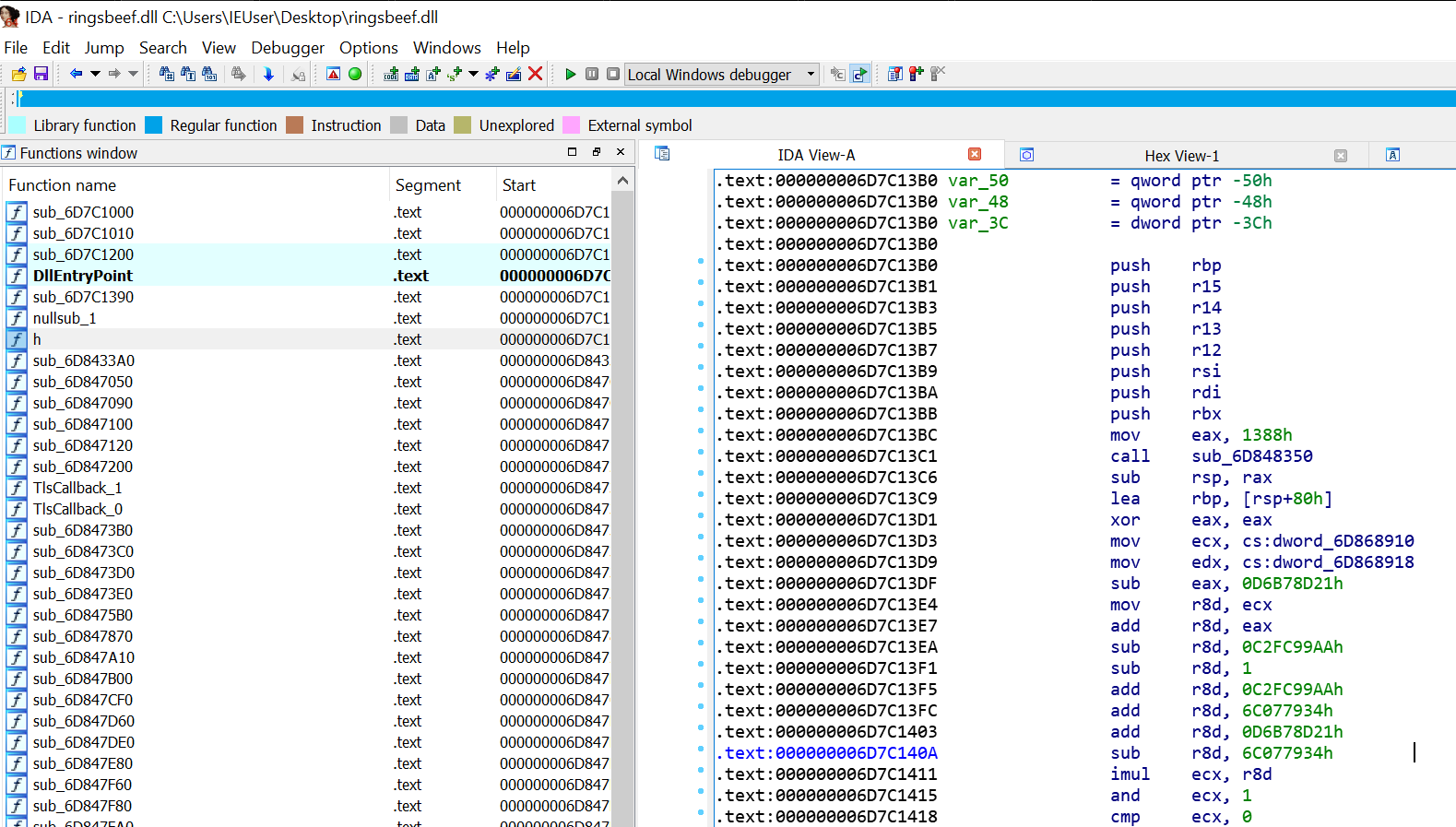Click the convert-to-data toolbar icon
This screenshot has width=1456, height=827.
[412, 74]
